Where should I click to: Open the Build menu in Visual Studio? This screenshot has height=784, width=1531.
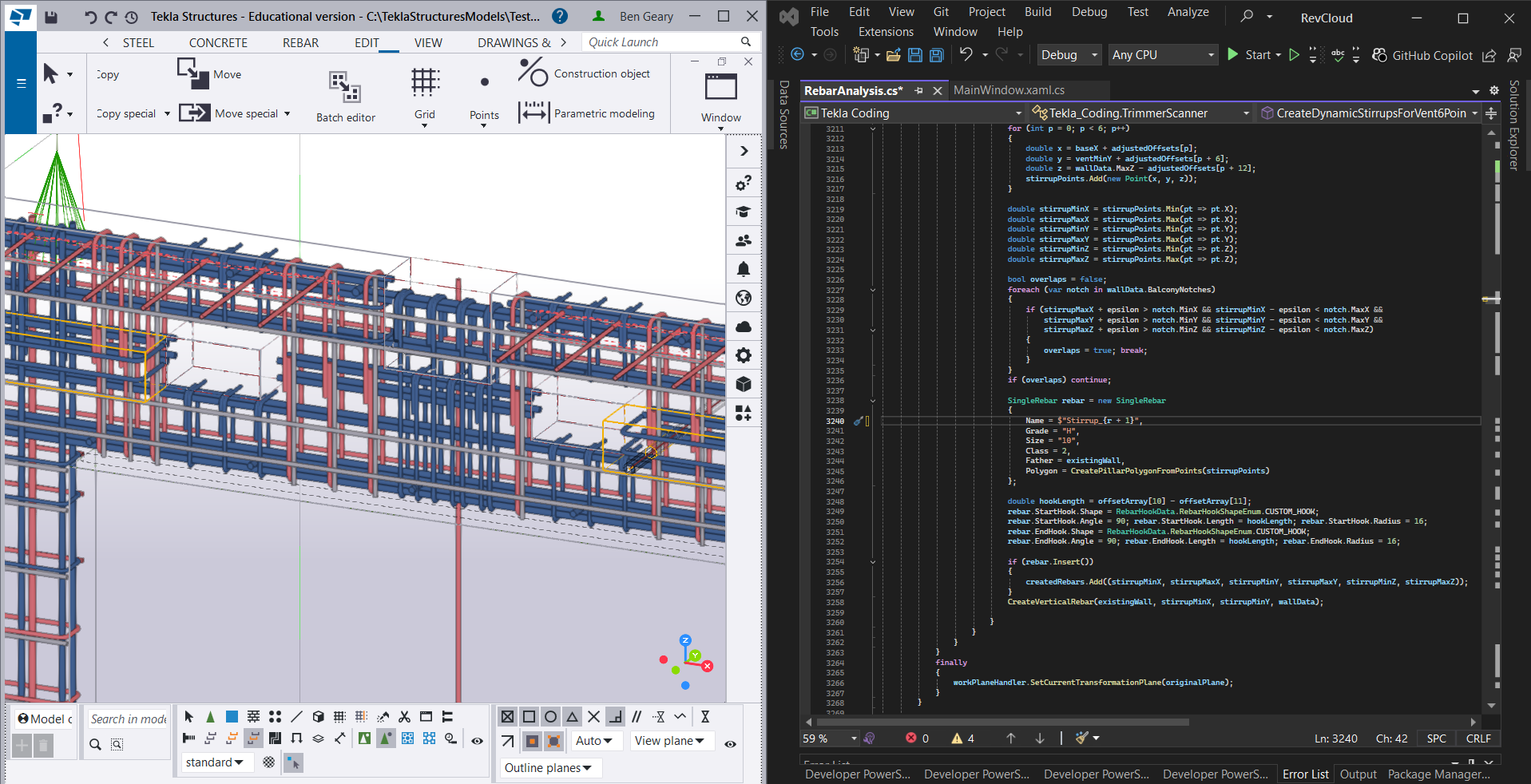1037,12
